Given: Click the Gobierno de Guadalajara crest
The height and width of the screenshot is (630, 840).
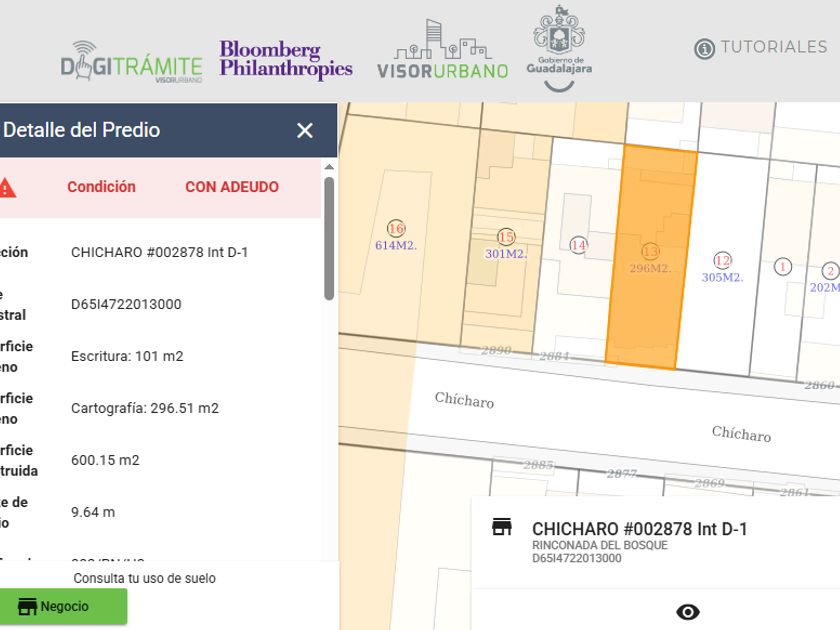Looking at the screenshot, I should pos(559,48).
